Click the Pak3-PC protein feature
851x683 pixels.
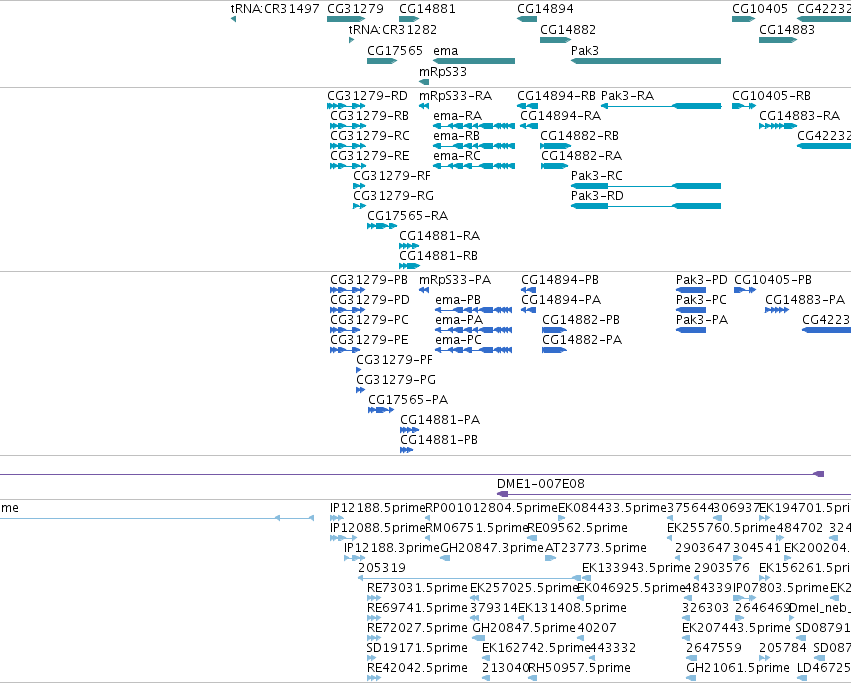click(691, 310)
